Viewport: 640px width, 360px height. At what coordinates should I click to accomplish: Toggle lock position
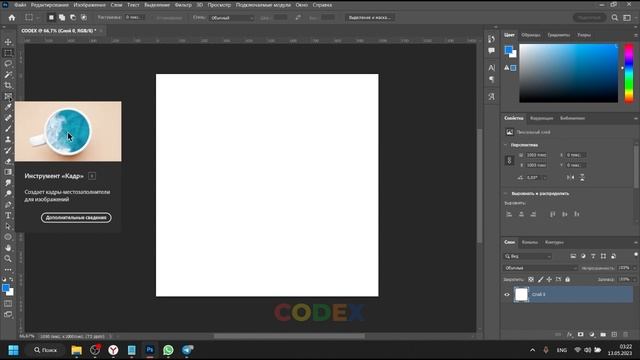click(x=549, y=280)
